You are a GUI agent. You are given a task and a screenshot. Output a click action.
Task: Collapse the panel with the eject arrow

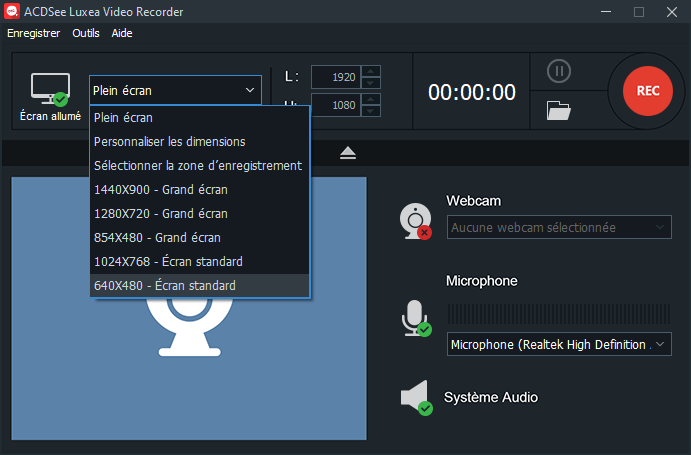pos(347,152)
